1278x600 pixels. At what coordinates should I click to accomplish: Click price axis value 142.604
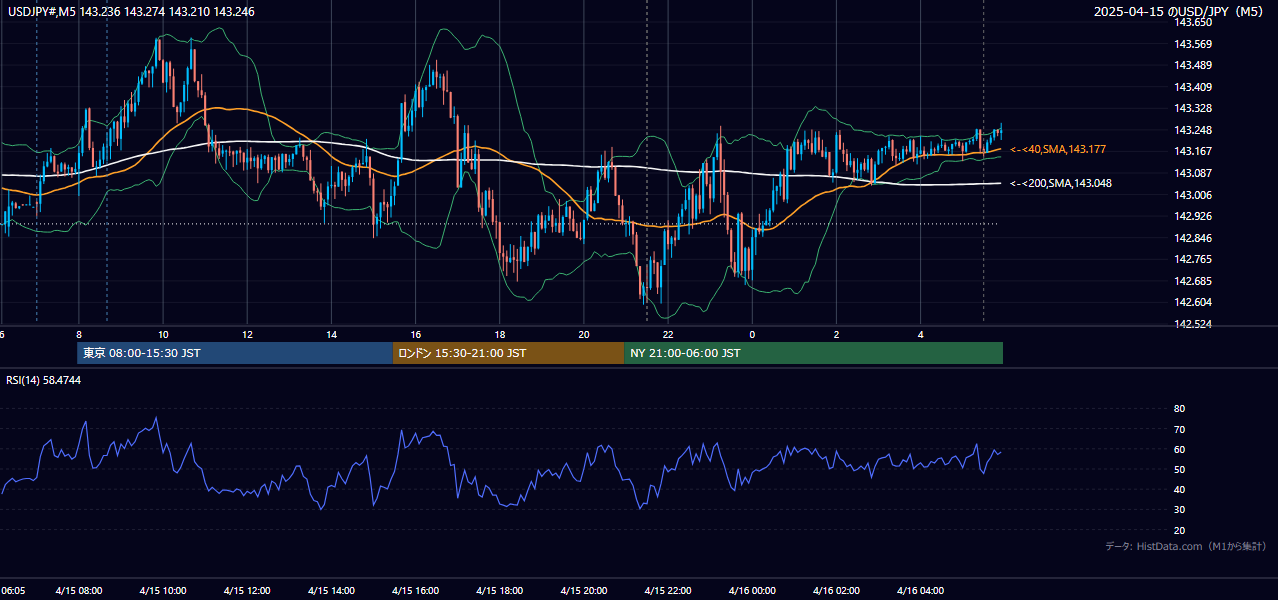[1192, 302]
